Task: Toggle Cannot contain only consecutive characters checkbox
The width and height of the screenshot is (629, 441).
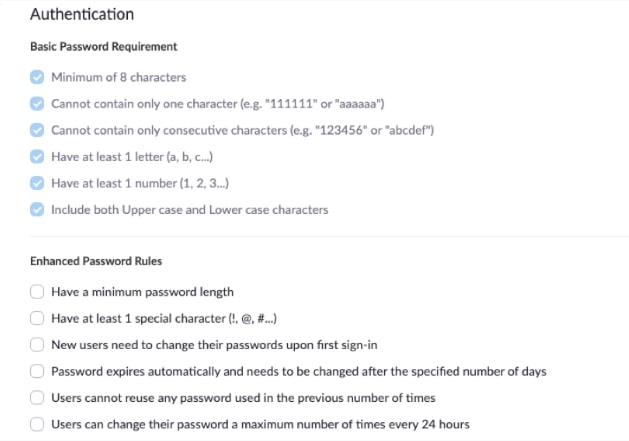Action: 37,130
